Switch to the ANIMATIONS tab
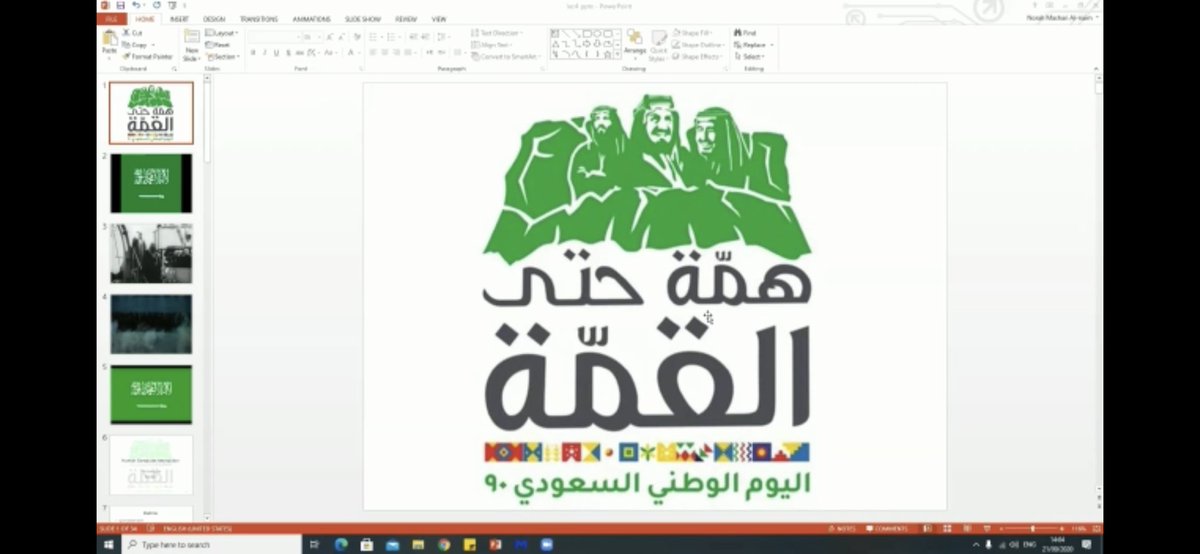1200x554 pixels. [312, 18]
